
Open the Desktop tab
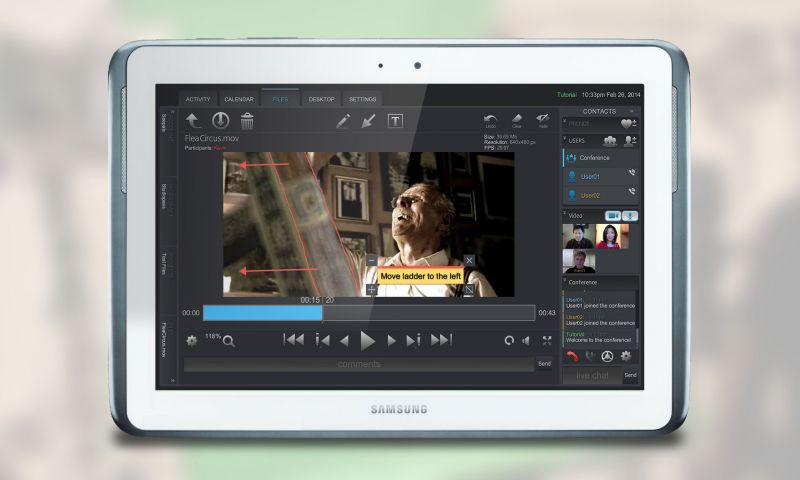click(321, 99)
